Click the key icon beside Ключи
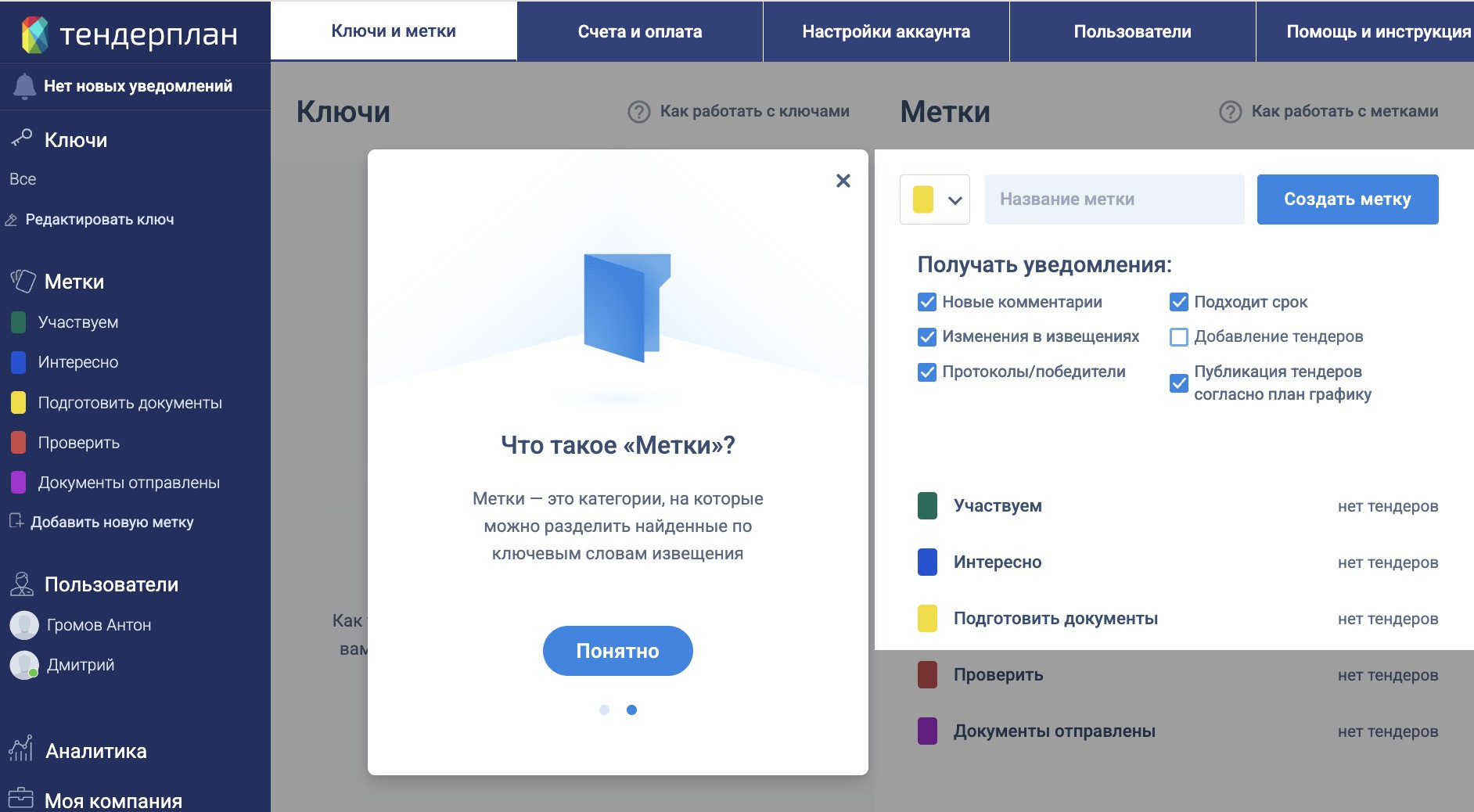The height and width of the screenshot is (812, 1474). click(21, 138)
